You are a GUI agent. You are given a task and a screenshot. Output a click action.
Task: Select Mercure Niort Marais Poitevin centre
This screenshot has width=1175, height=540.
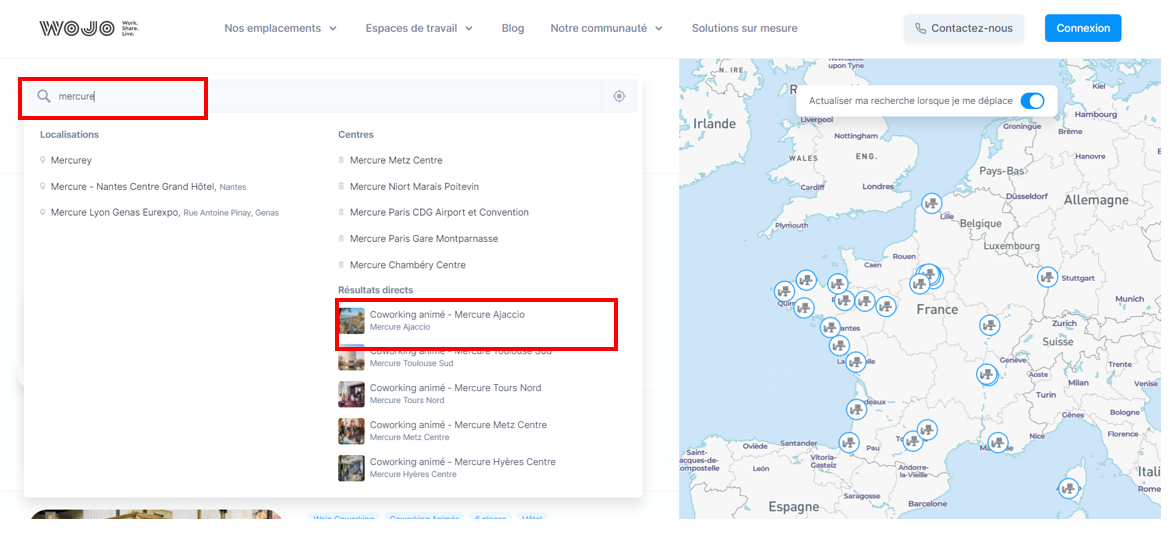(x=414, y=186)
